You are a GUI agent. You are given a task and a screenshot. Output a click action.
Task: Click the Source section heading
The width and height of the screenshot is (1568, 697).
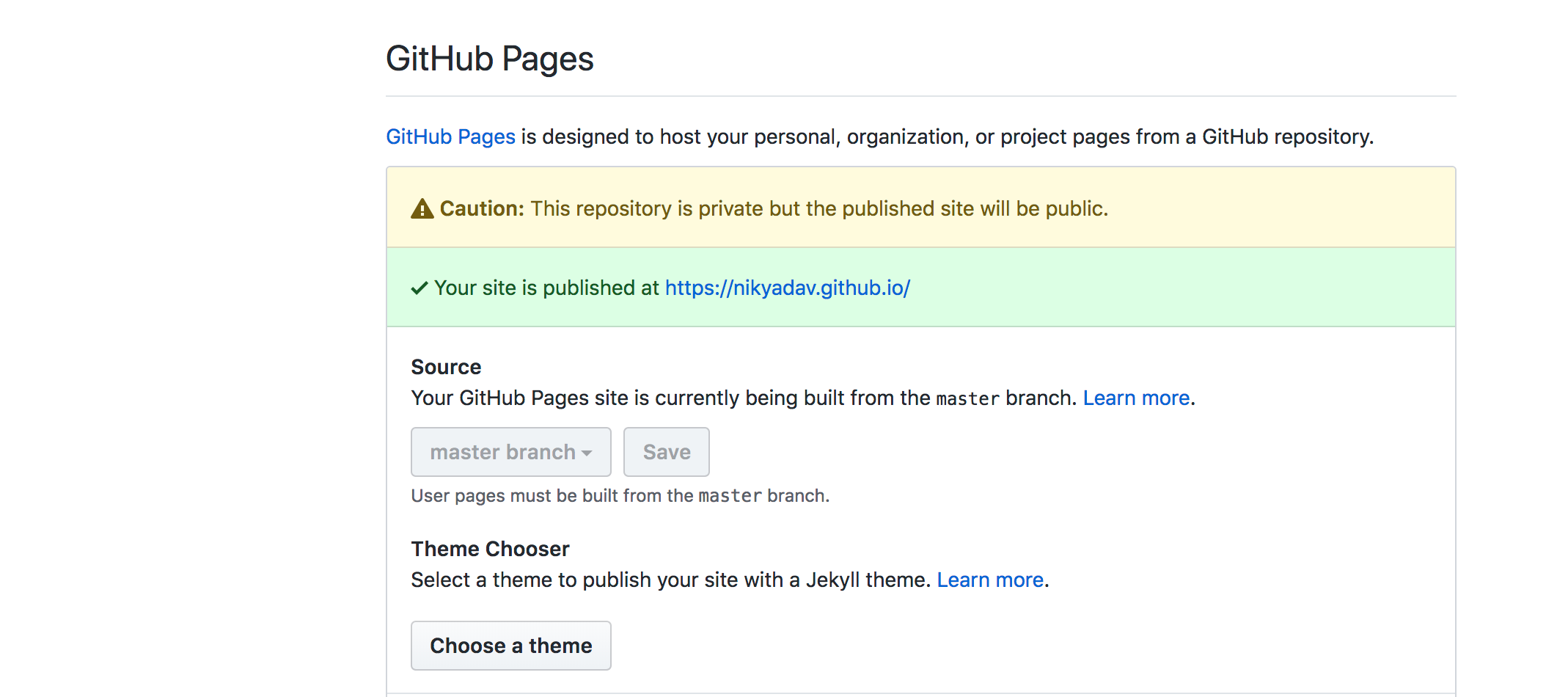(446, 367)
